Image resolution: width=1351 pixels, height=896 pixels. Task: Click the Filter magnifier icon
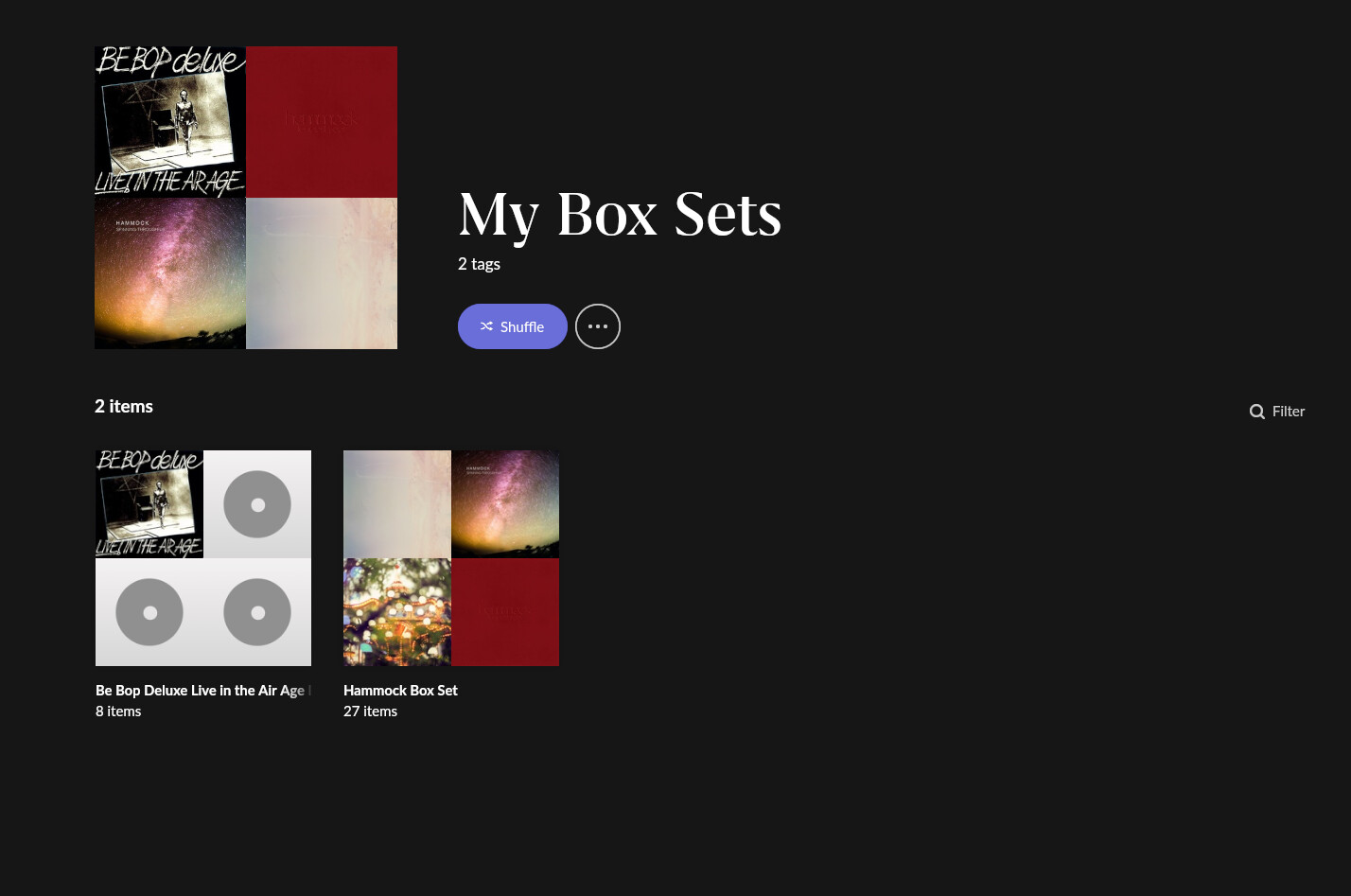(1257, 412)
